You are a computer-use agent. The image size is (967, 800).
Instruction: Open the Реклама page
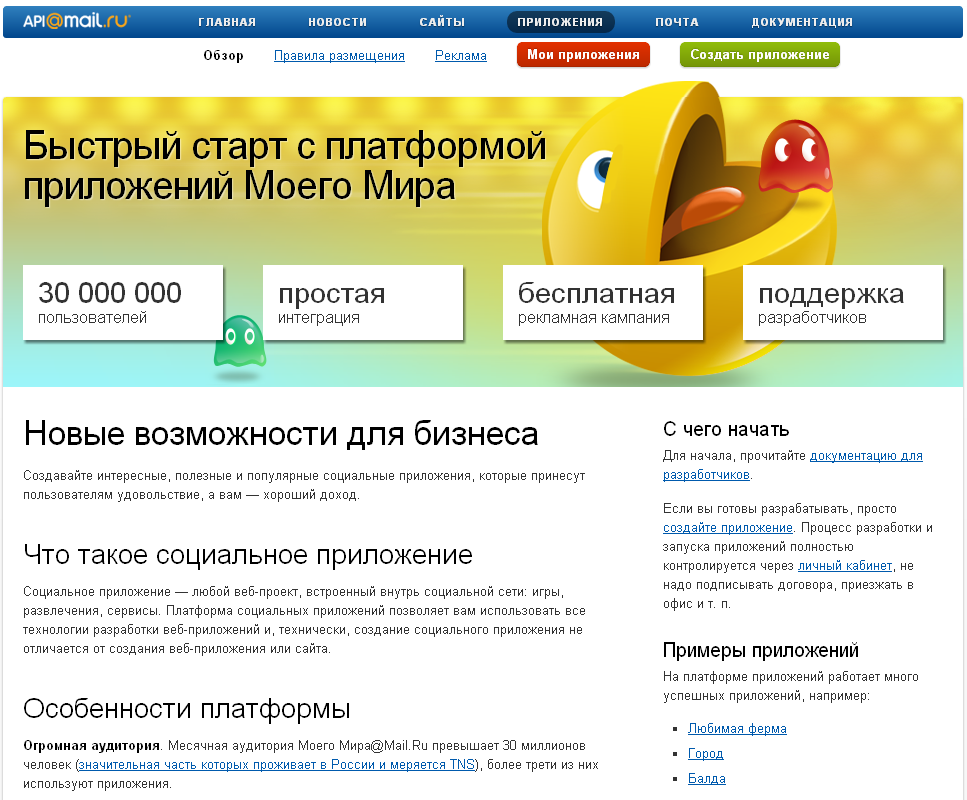tap(460, 56)
